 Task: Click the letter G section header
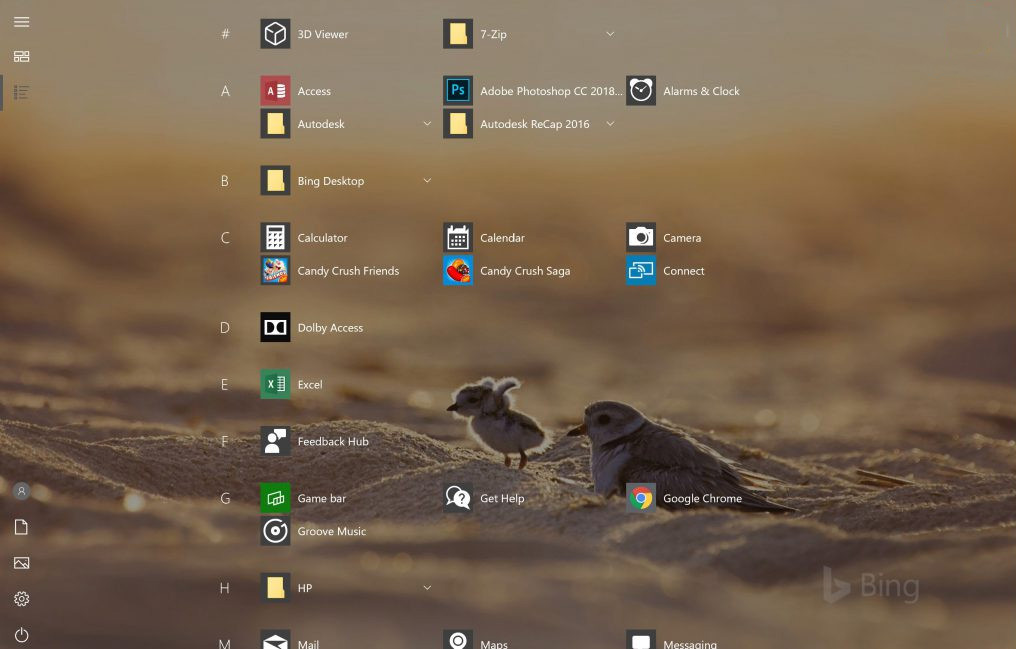(225, 499)
